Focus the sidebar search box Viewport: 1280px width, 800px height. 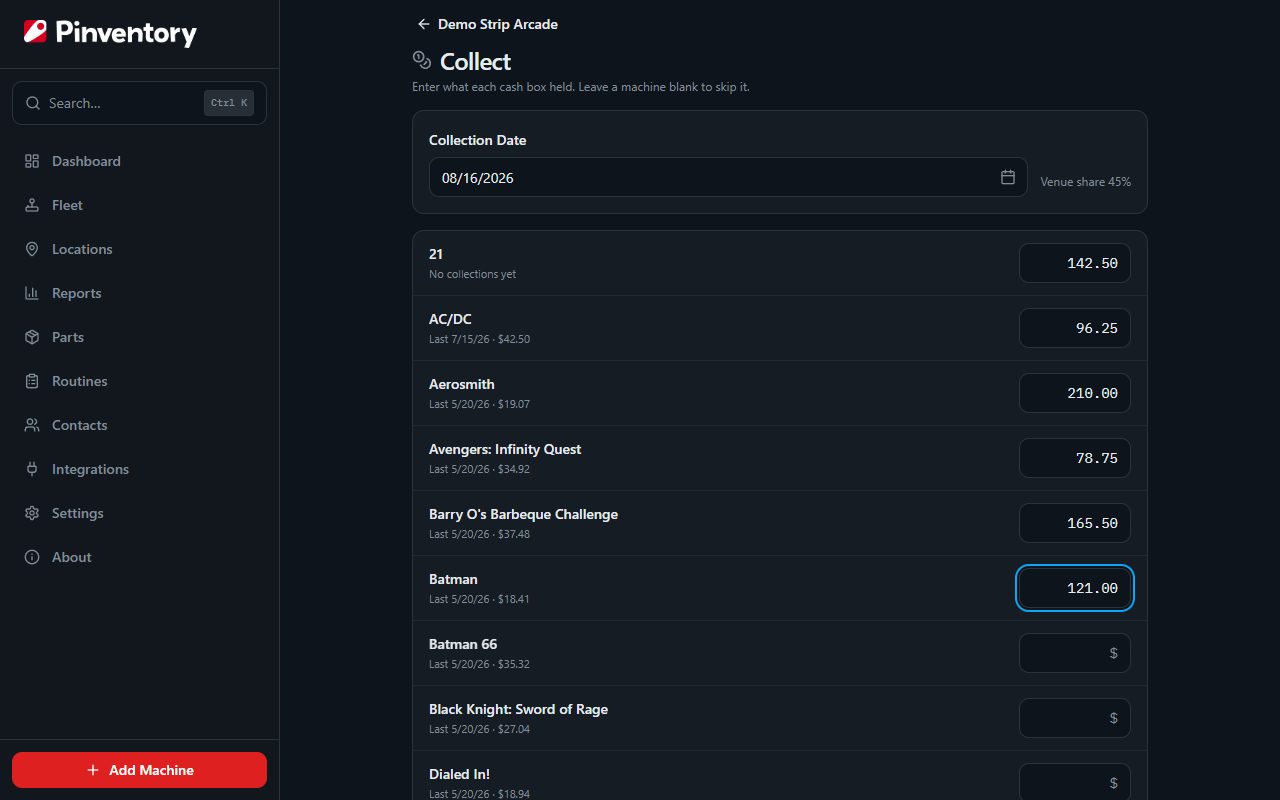139,103
